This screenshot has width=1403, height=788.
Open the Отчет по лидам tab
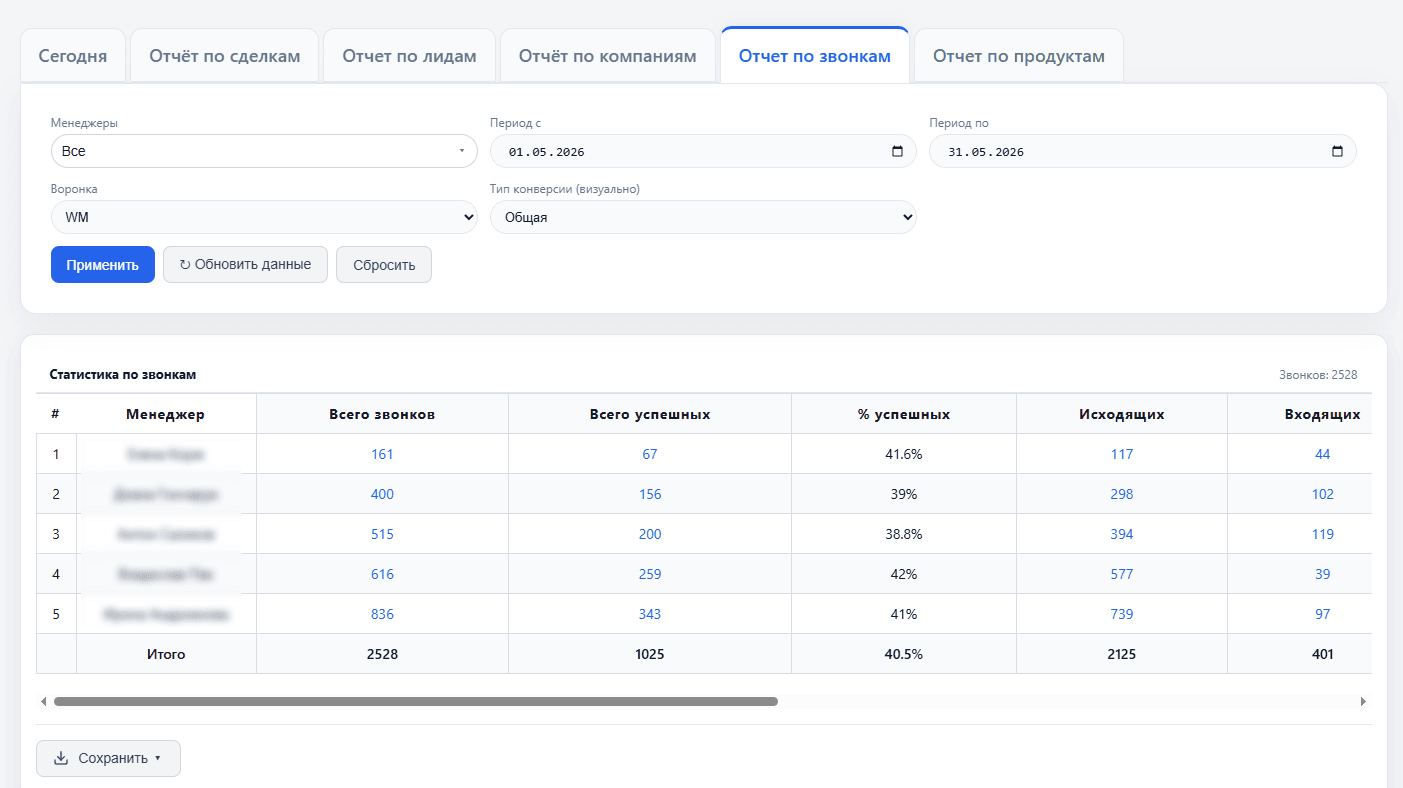pos(409,56)
